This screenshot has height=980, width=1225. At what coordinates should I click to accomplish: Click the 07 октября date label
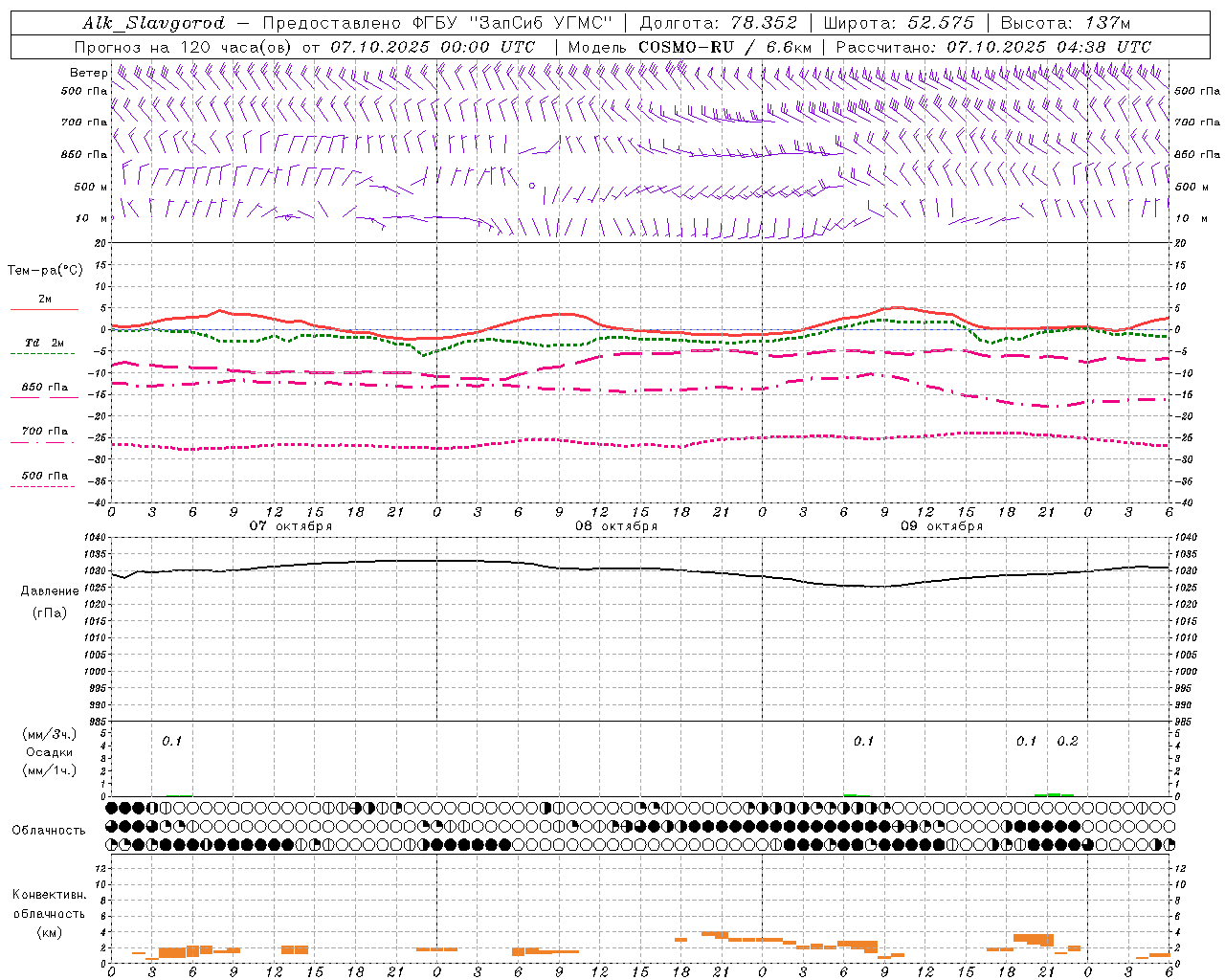(x=291, y=526)
